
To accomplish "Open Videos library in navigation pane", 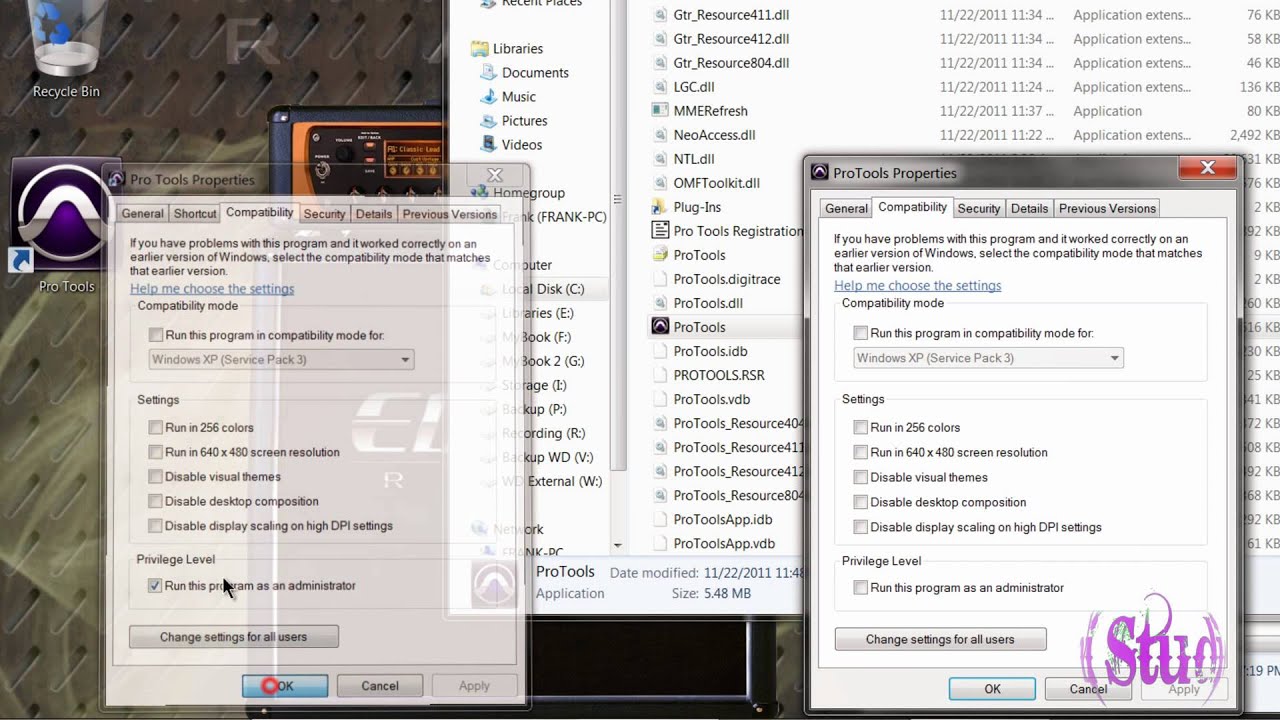I will point(488,144).
